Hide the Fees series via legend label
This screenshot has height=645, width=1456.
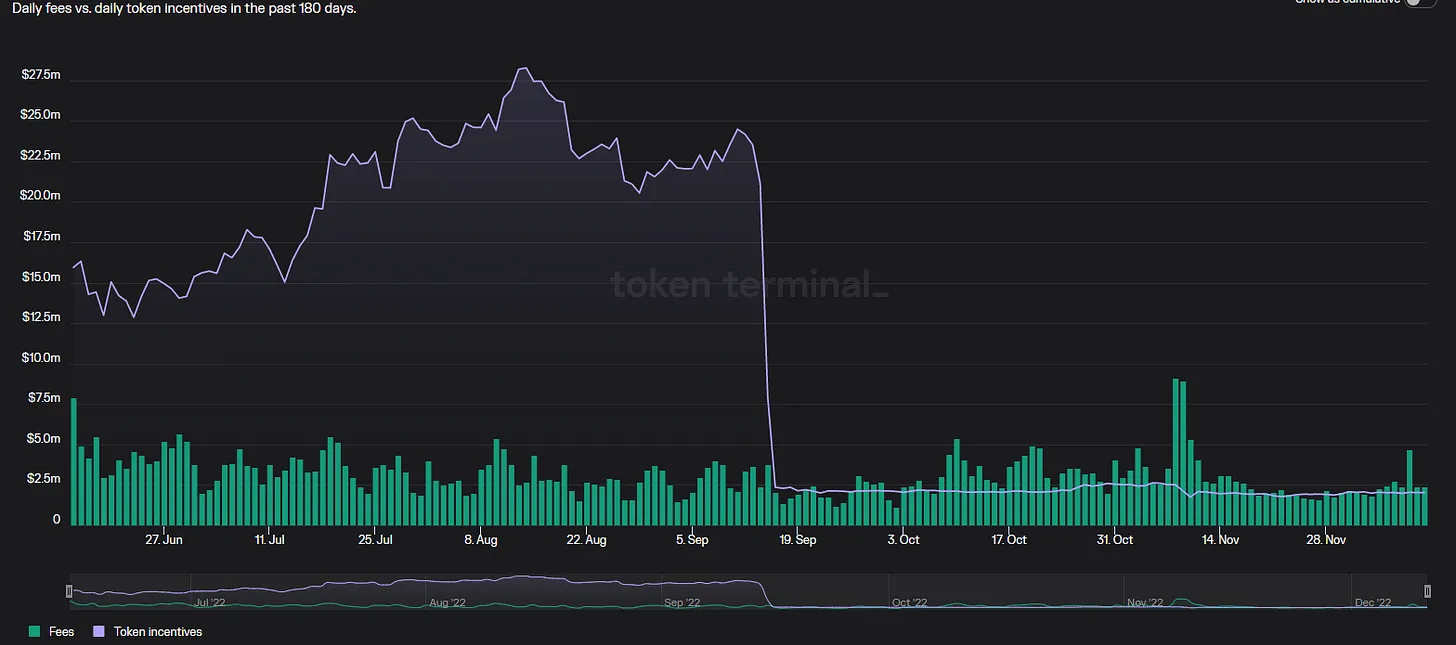coord(61,632)
